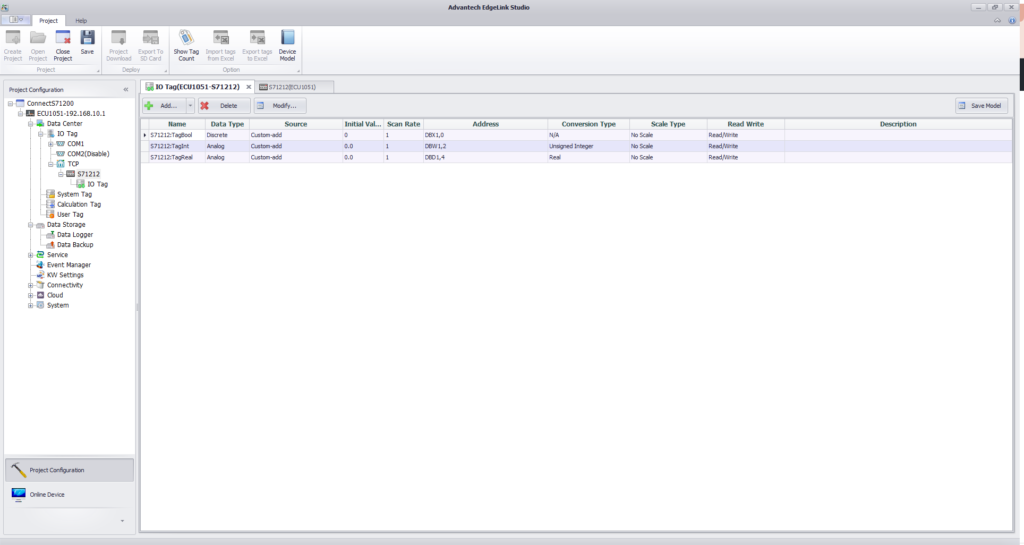The height and width of the screenshot is (545, 1024).
Task: Click the red Delete X icon
Action: 204,106
